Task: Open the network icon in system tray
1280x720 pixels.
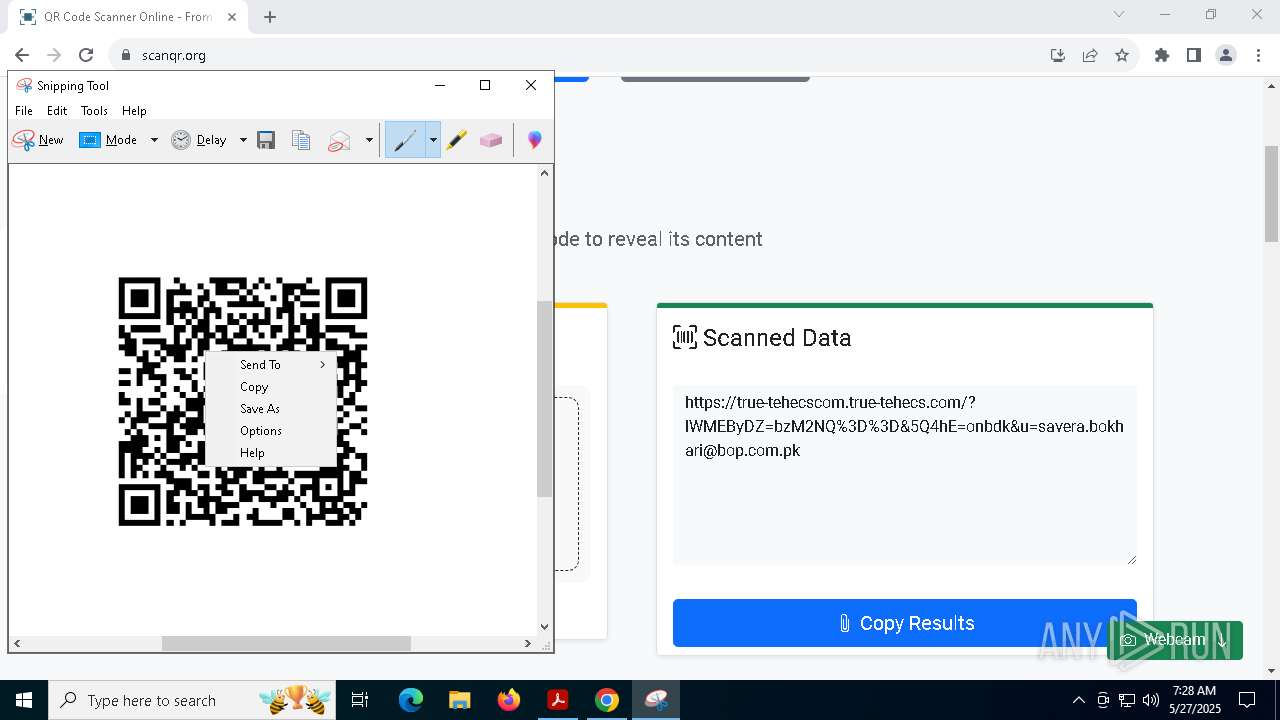Action: coord(1127,700)
